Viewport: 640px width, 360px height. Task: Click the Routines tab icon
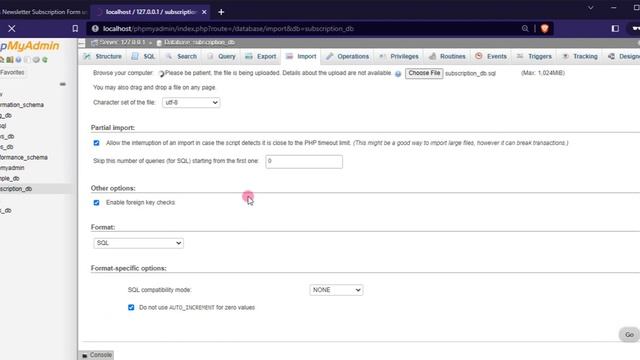point(433,56)
